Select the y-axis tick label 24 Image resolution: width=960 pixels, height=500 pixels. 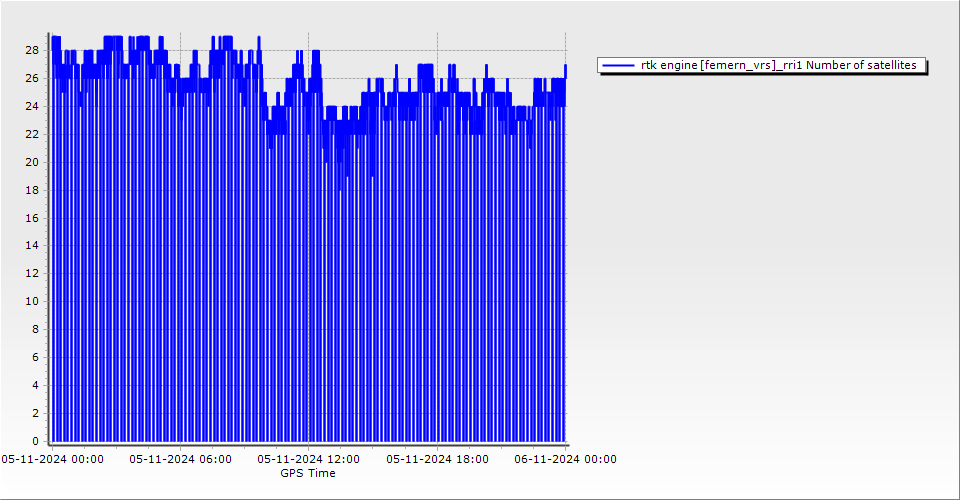[x=32, y=106]
